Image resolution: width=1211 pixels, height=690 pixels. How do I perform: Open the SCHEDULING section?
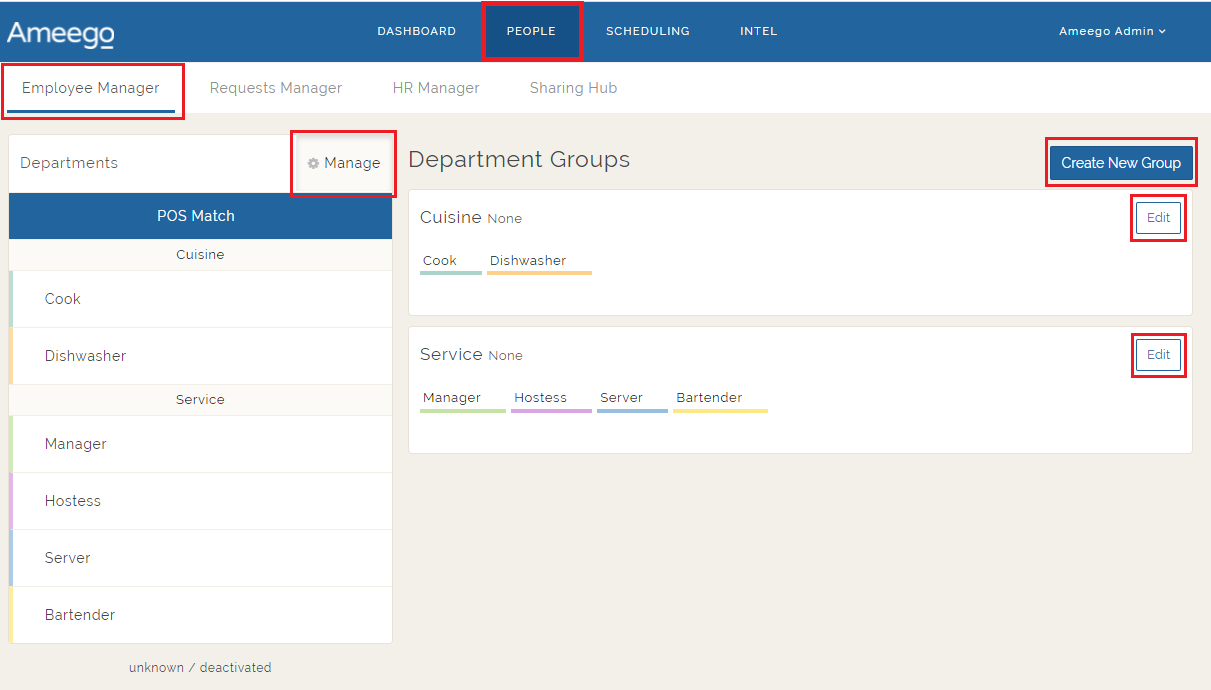(x=647, y=31)
